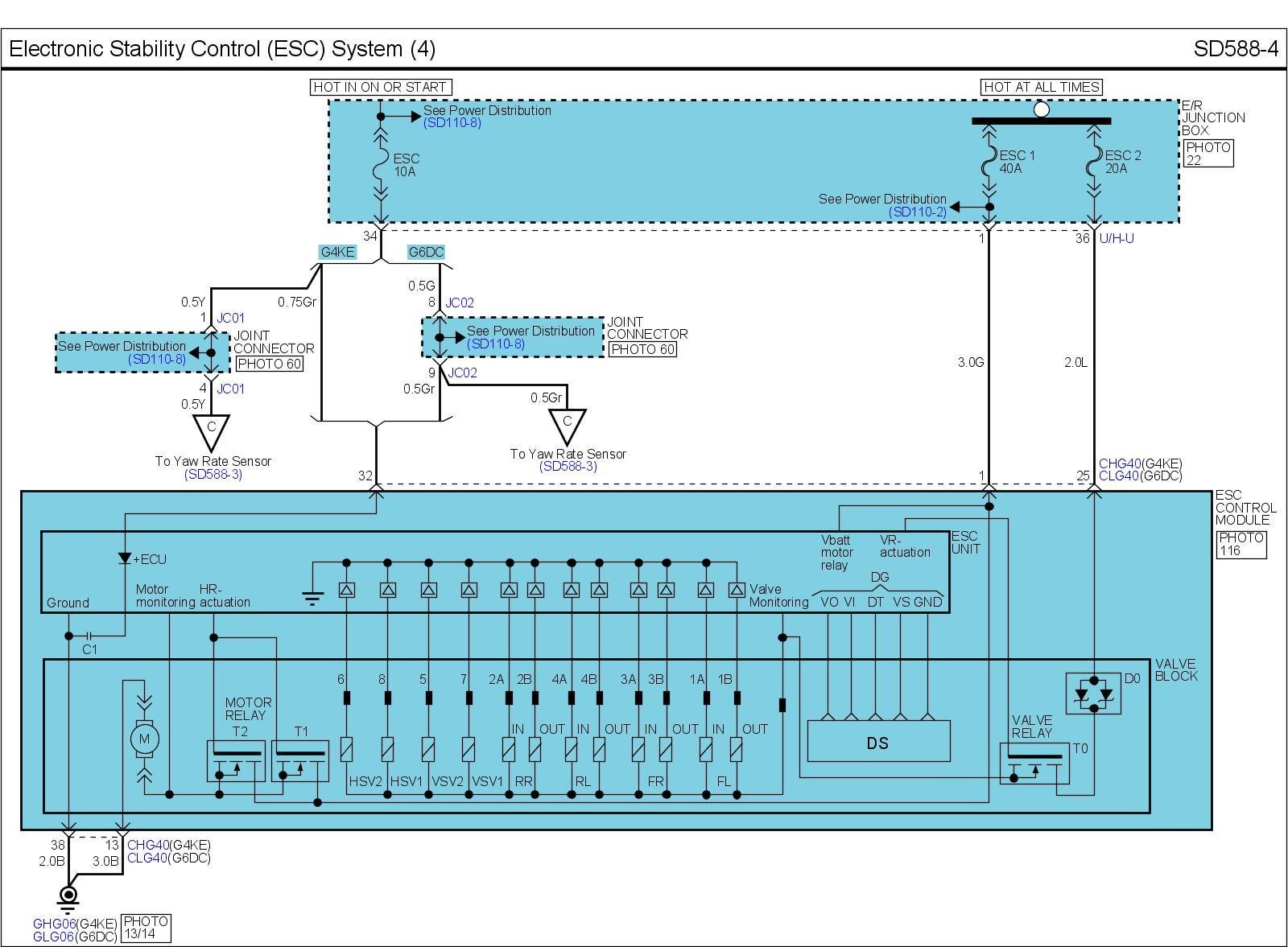Image resolution: width=1288 pixels, height=947 pixels.
Task: Click the valve relay T0 symbol
Action: [x=1035, y=764]
